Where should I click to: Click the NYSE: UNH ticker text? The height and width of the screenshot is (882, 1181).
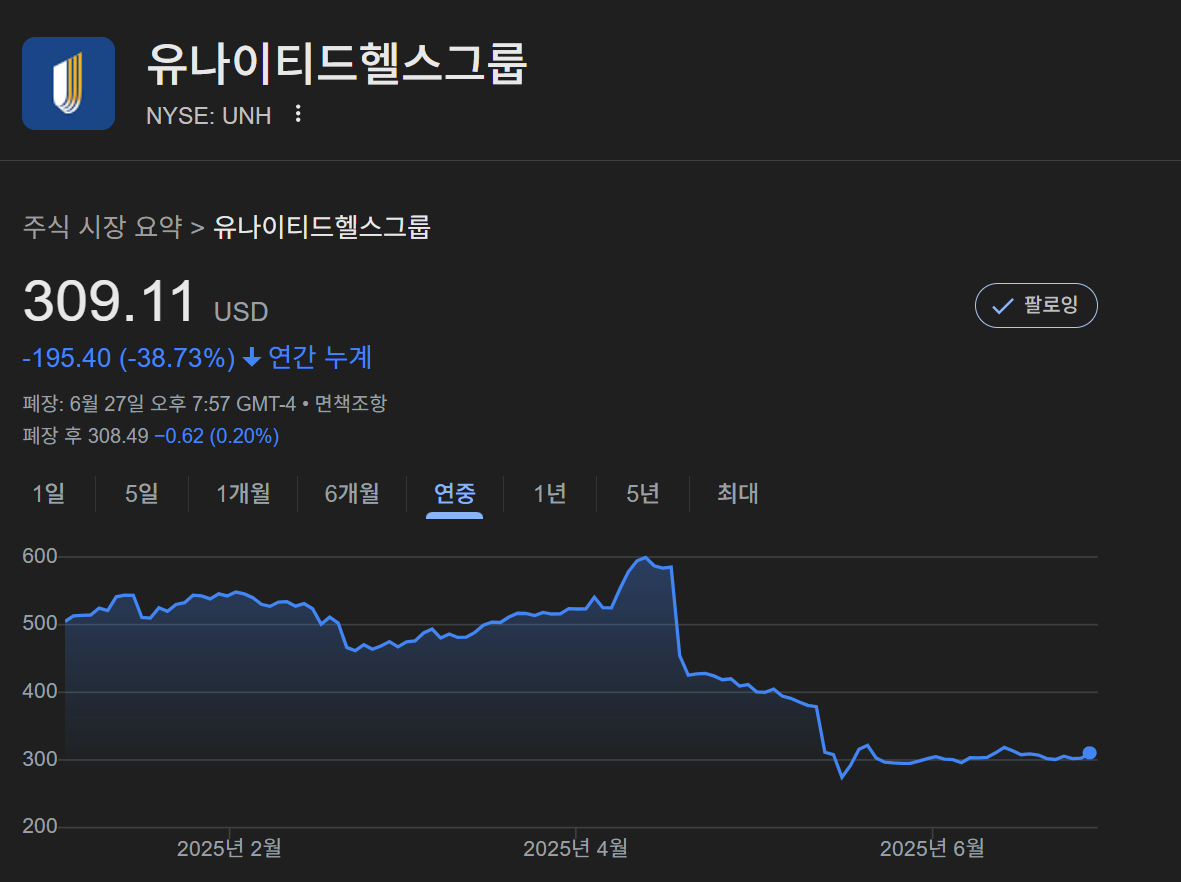(x=209, y=115)
